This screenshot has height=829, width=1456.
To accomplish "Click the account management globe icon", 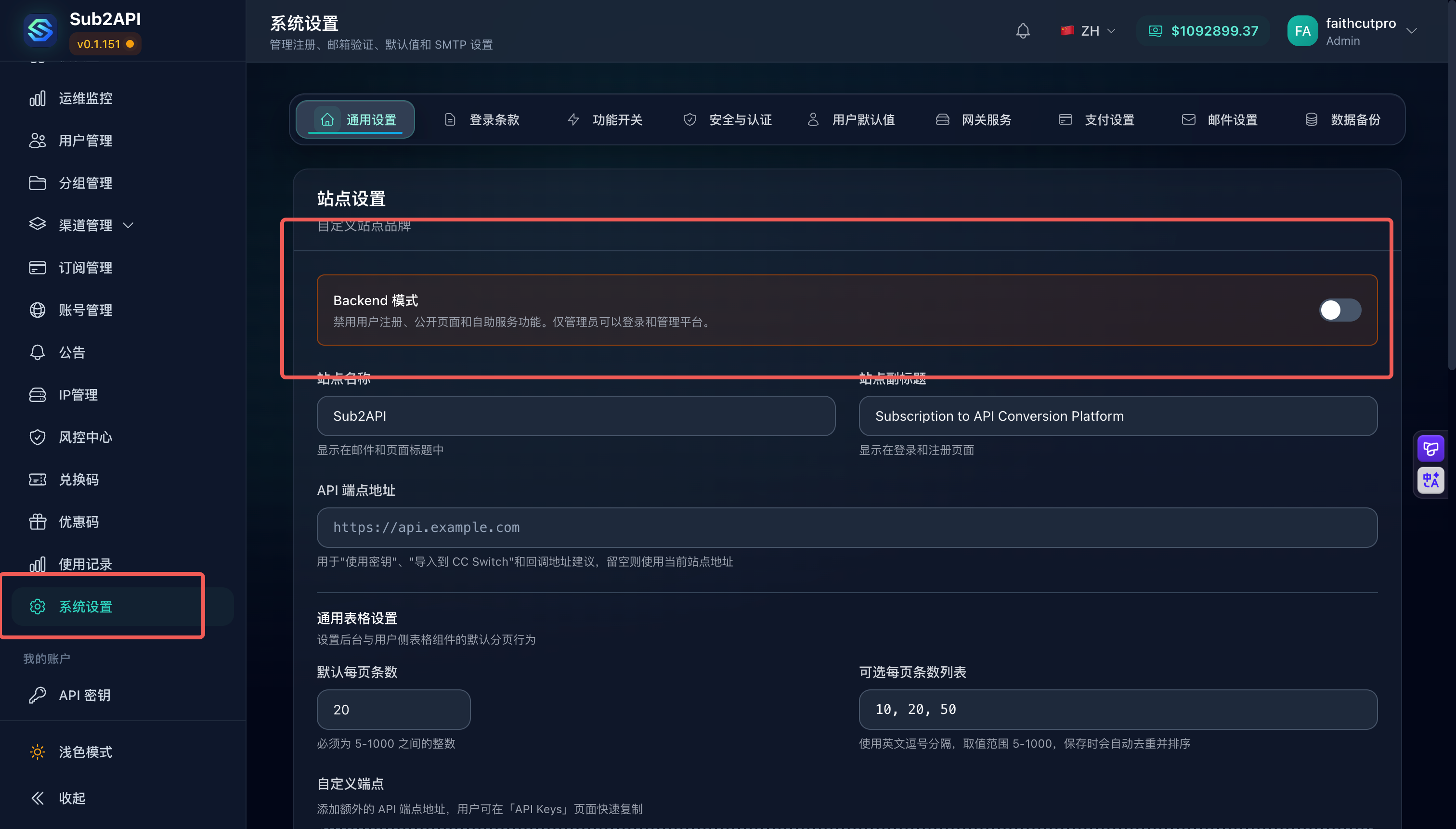I will [38, 310].
